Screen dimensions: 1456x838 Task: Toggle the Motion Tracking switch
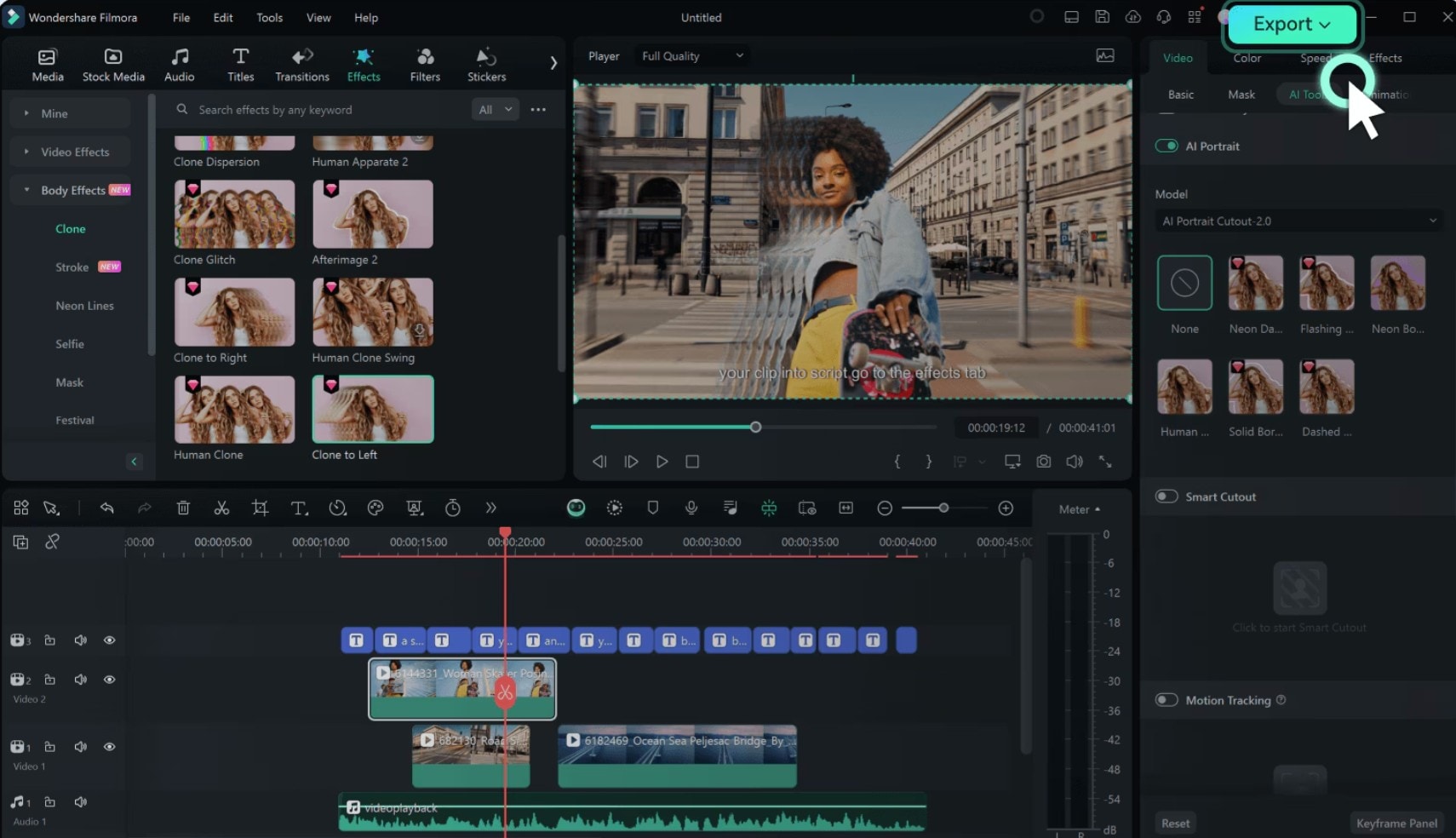[x=1166, y=700]
